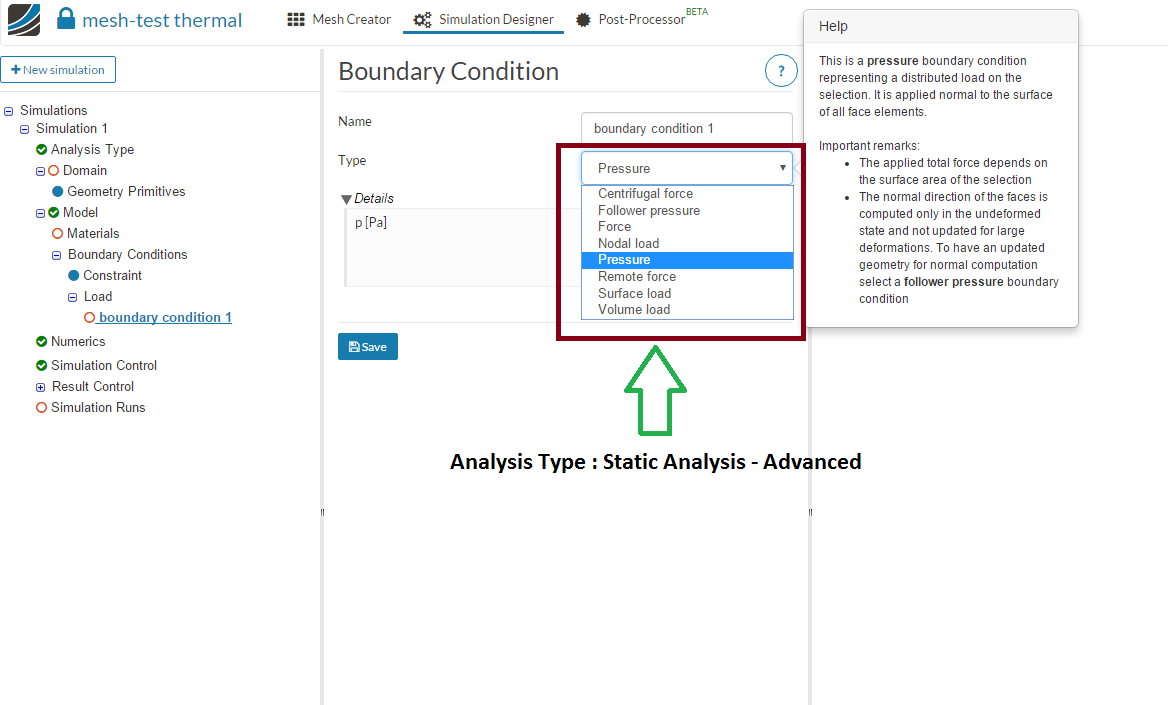
Task: Select Simulation Runs in the tree
Action: click(98, 408)
